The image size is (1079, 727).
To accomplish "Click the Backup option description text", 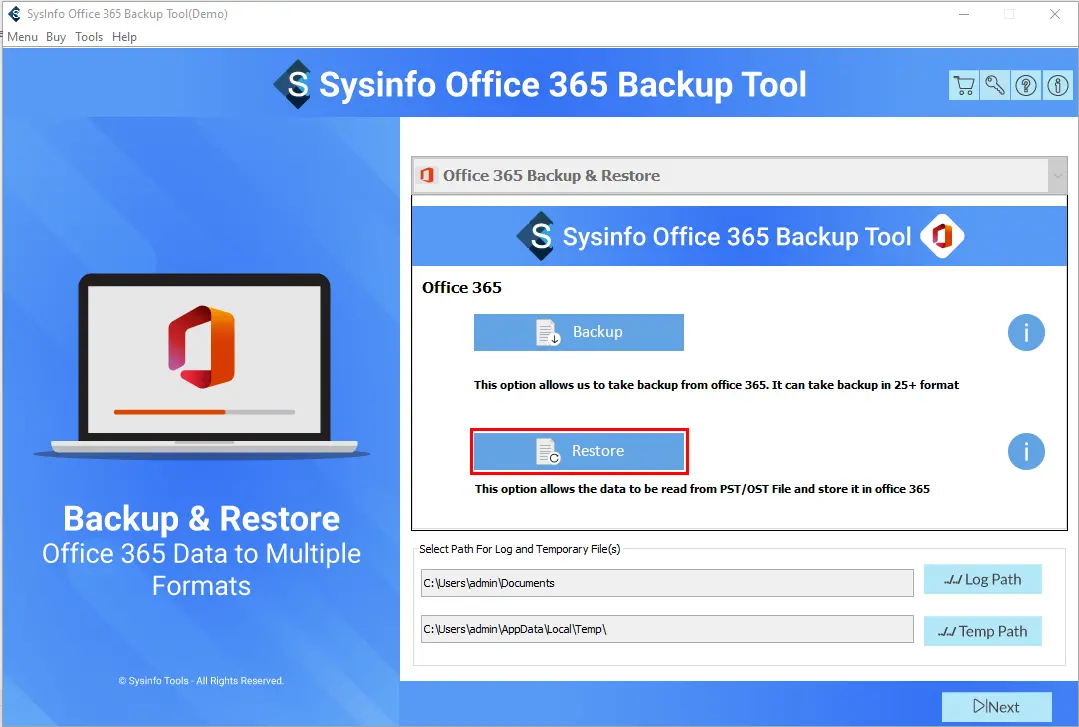I will (716, 385).
